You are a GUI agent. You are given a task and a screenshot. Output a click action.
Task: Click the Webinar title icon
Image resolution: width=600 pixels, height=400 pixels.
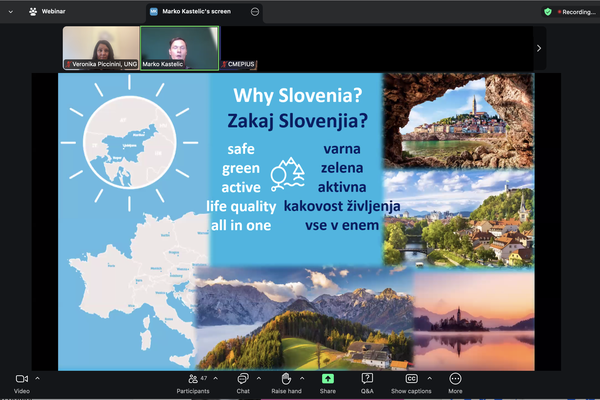[33, 11]
